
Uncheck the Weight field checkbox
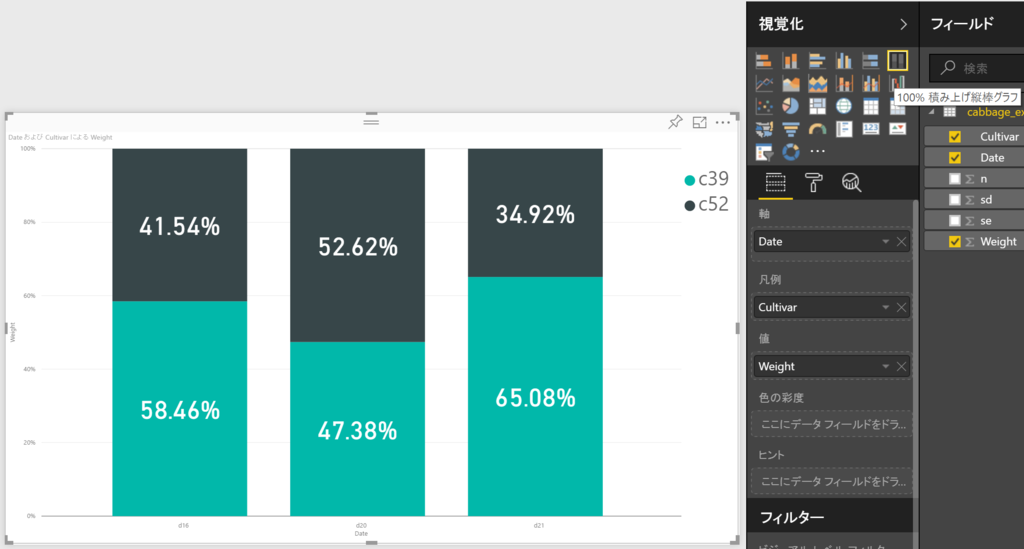955,242
